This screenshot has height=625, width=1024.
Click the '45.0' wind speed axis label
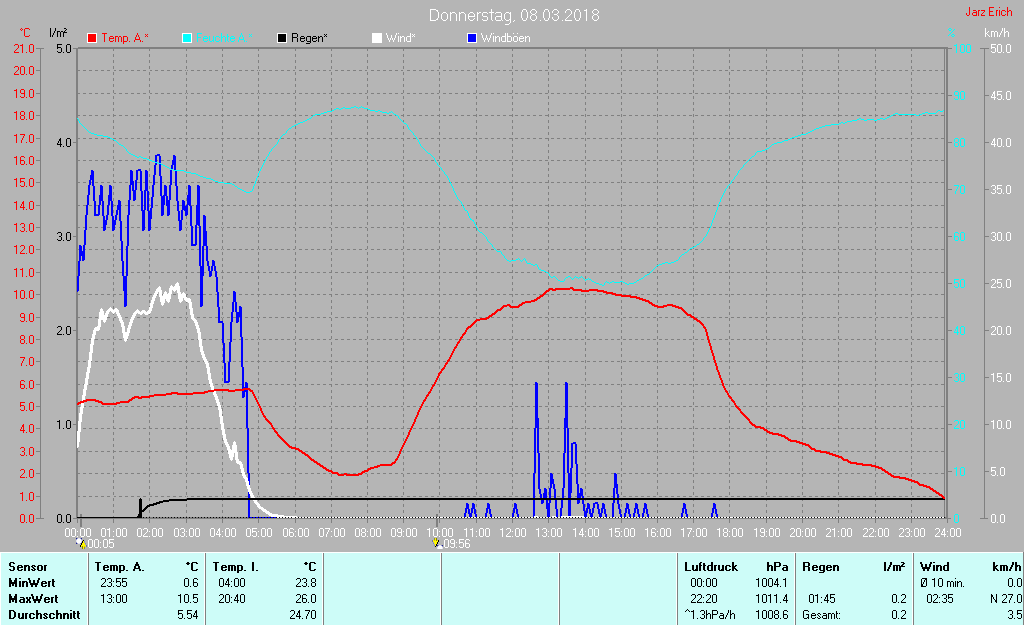pos(1000,95)
